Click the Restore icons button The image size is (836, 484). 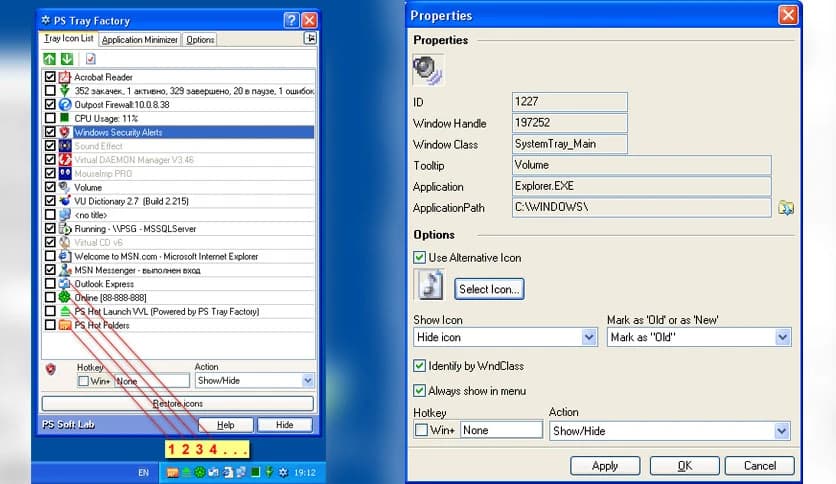(x=178, y=404)
